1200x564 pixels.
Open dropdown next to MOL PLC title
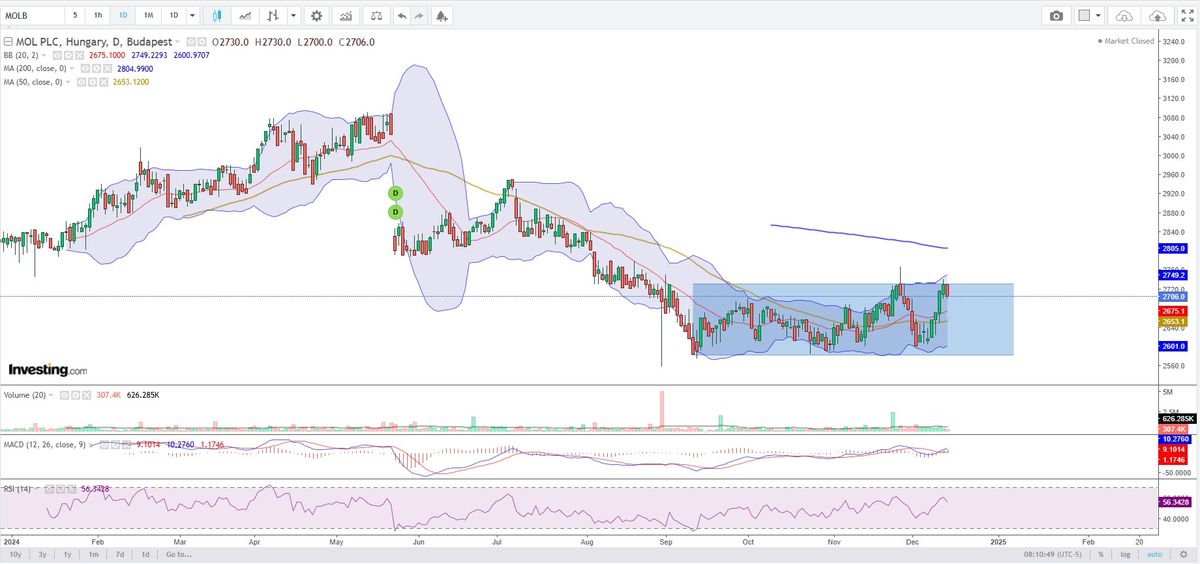(177, 42)
